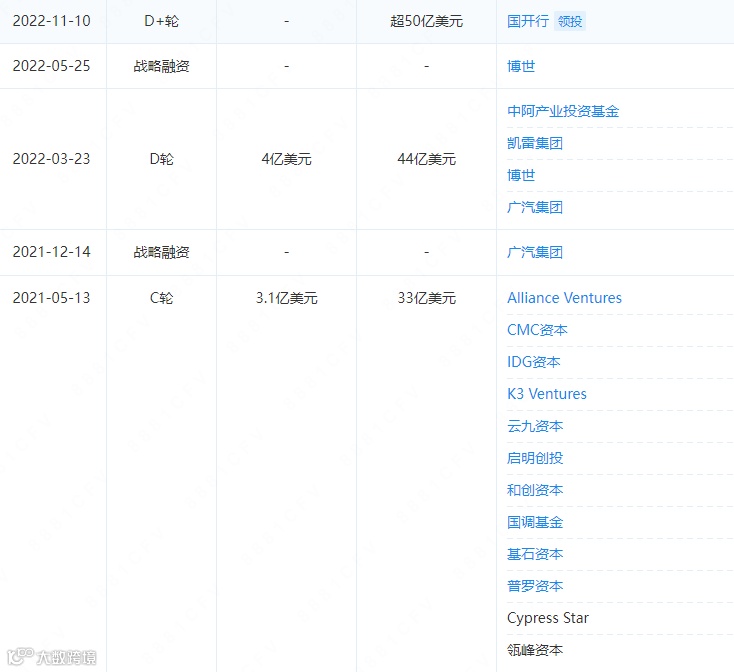Select 战略融资 in 2022-05-25 row
Viewport: 734px width, 672px height.
tap(161, 66)
